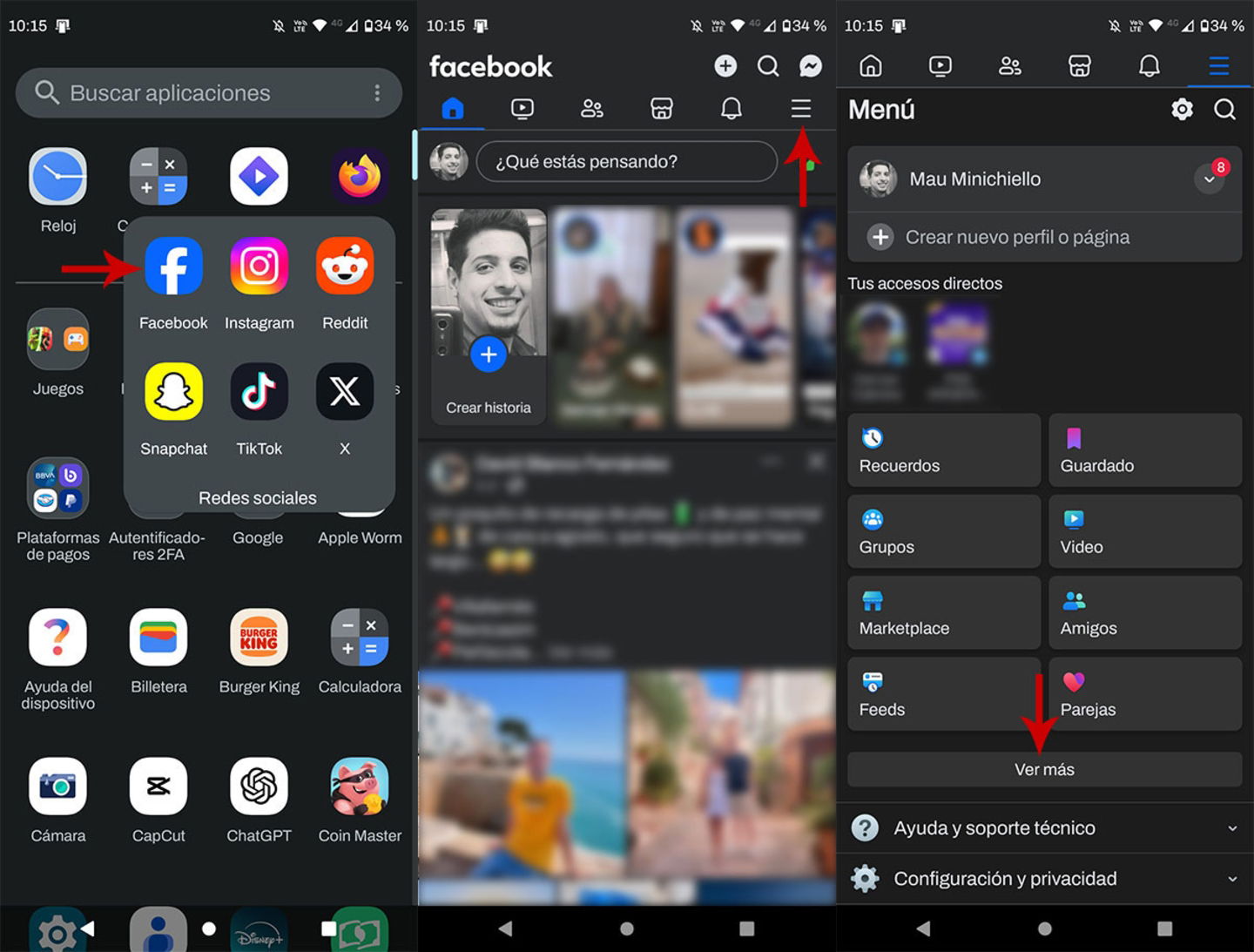
Task: Tap the ¿Qué estás pensando? post field
Action: point(627,162)
